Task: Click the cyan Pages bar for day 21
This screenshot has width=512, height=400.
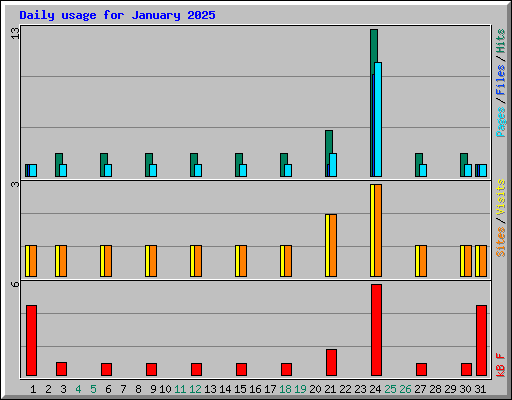Action: click(x=333, y=165)
